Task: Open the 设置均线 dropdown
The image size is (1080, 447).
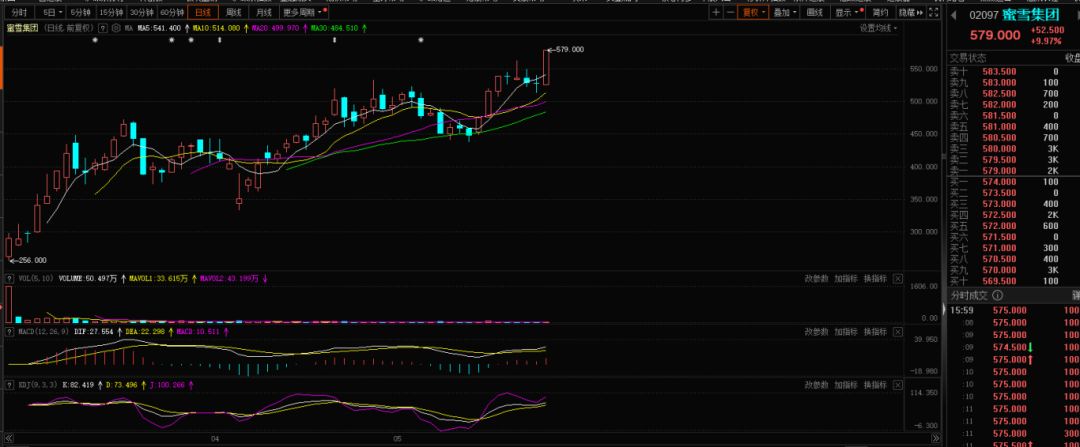Action: (x=880, y=28)
